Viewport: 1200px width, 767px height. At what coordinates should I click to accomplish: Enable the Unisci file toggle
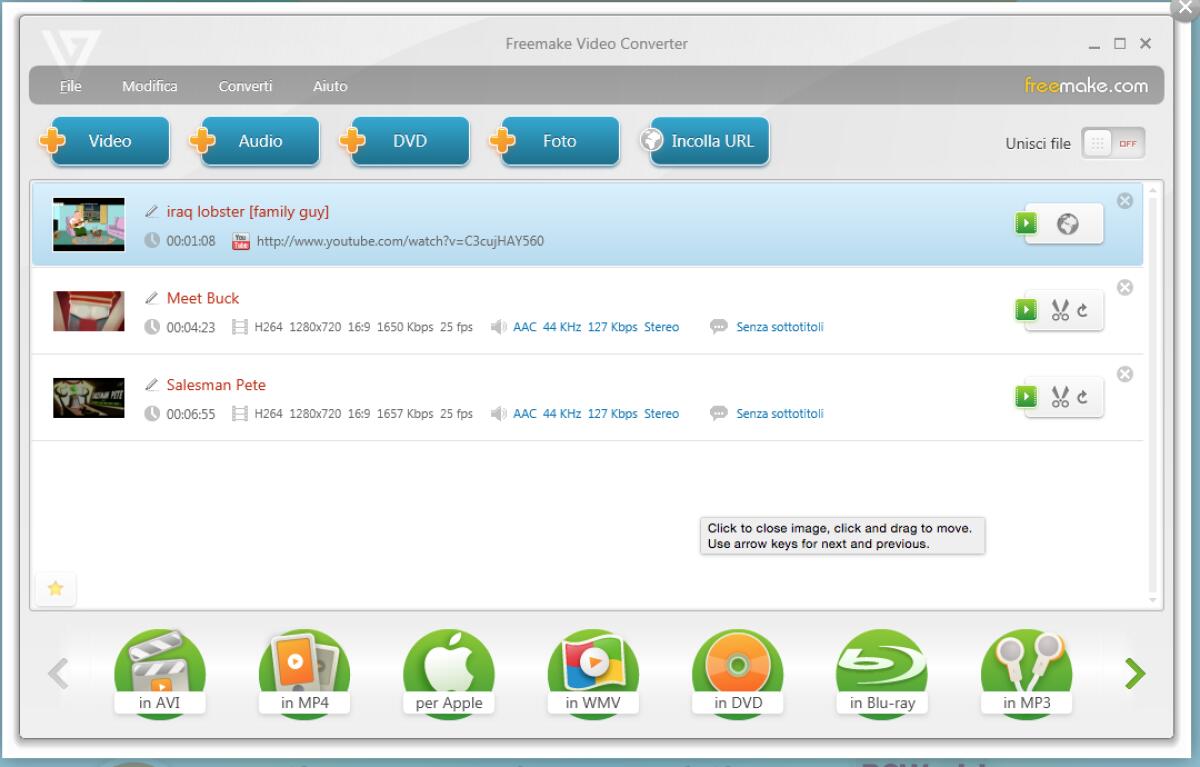[1113, 143]
